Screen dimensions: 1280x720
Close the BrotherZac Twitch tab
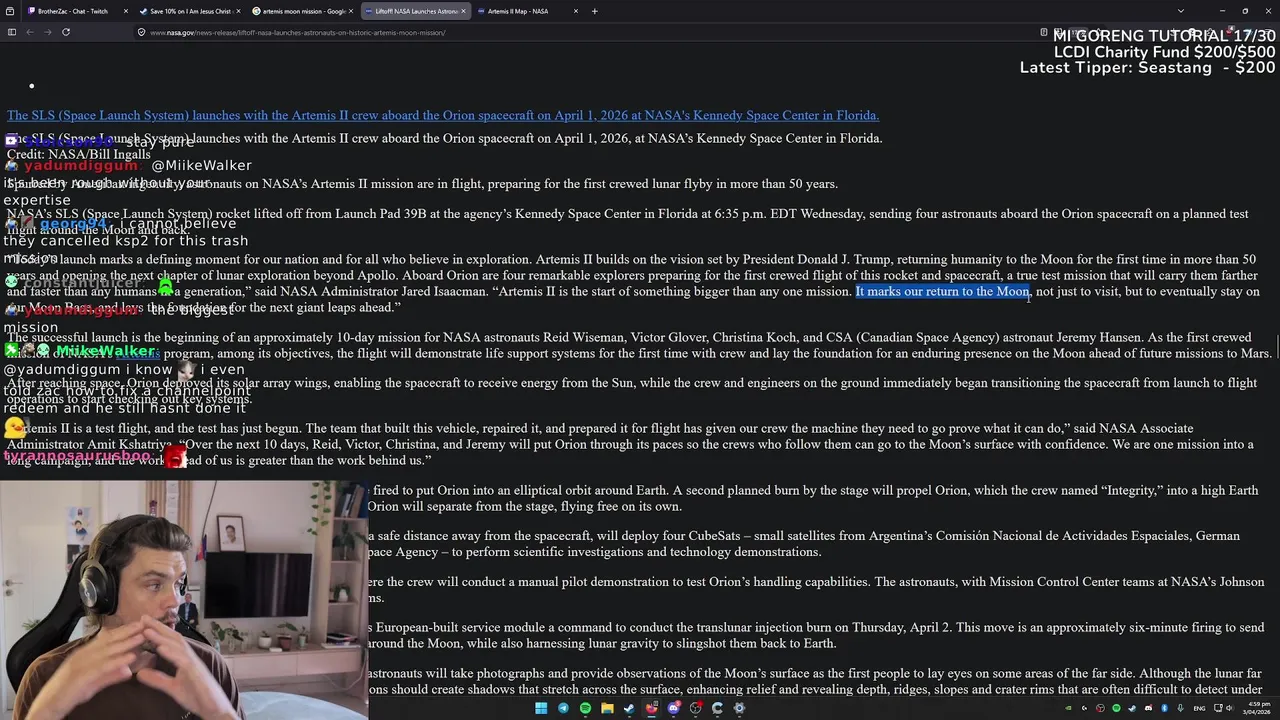126,11
